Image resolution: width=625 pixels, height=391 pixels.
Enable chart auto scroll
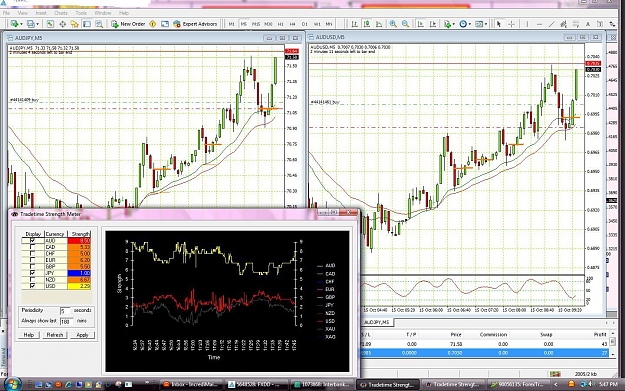click(421, 24)
